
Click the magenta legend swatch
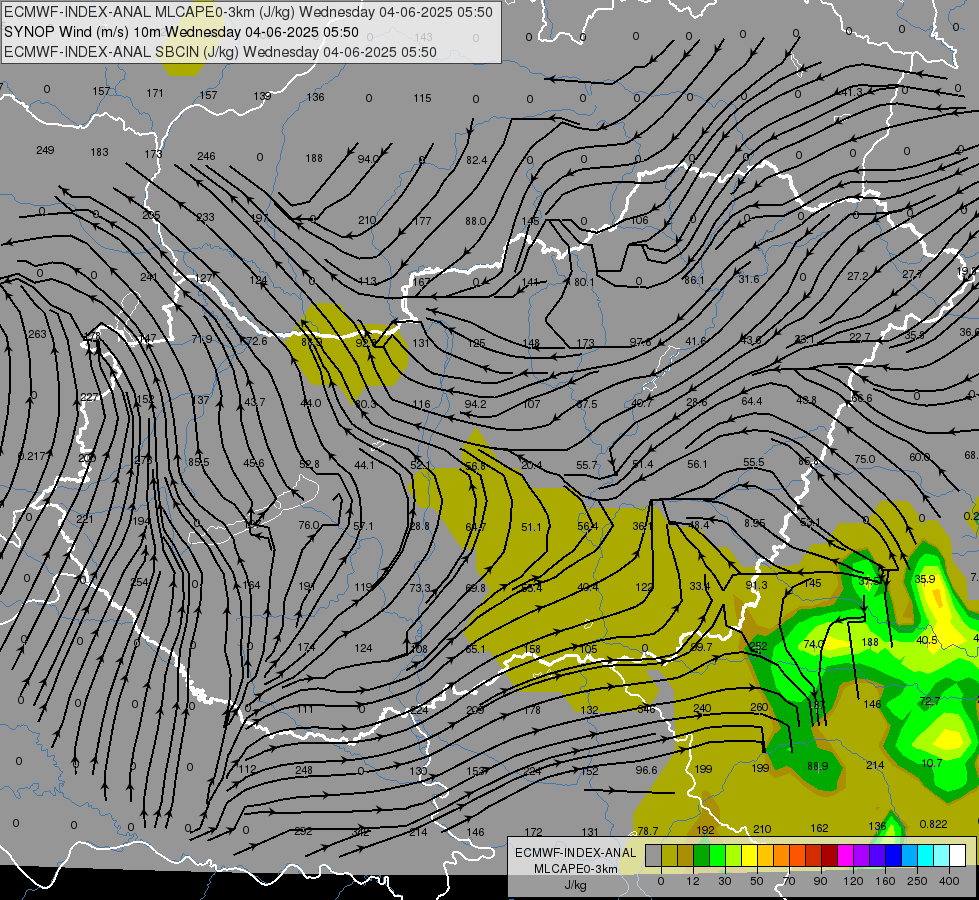point(846,856)
